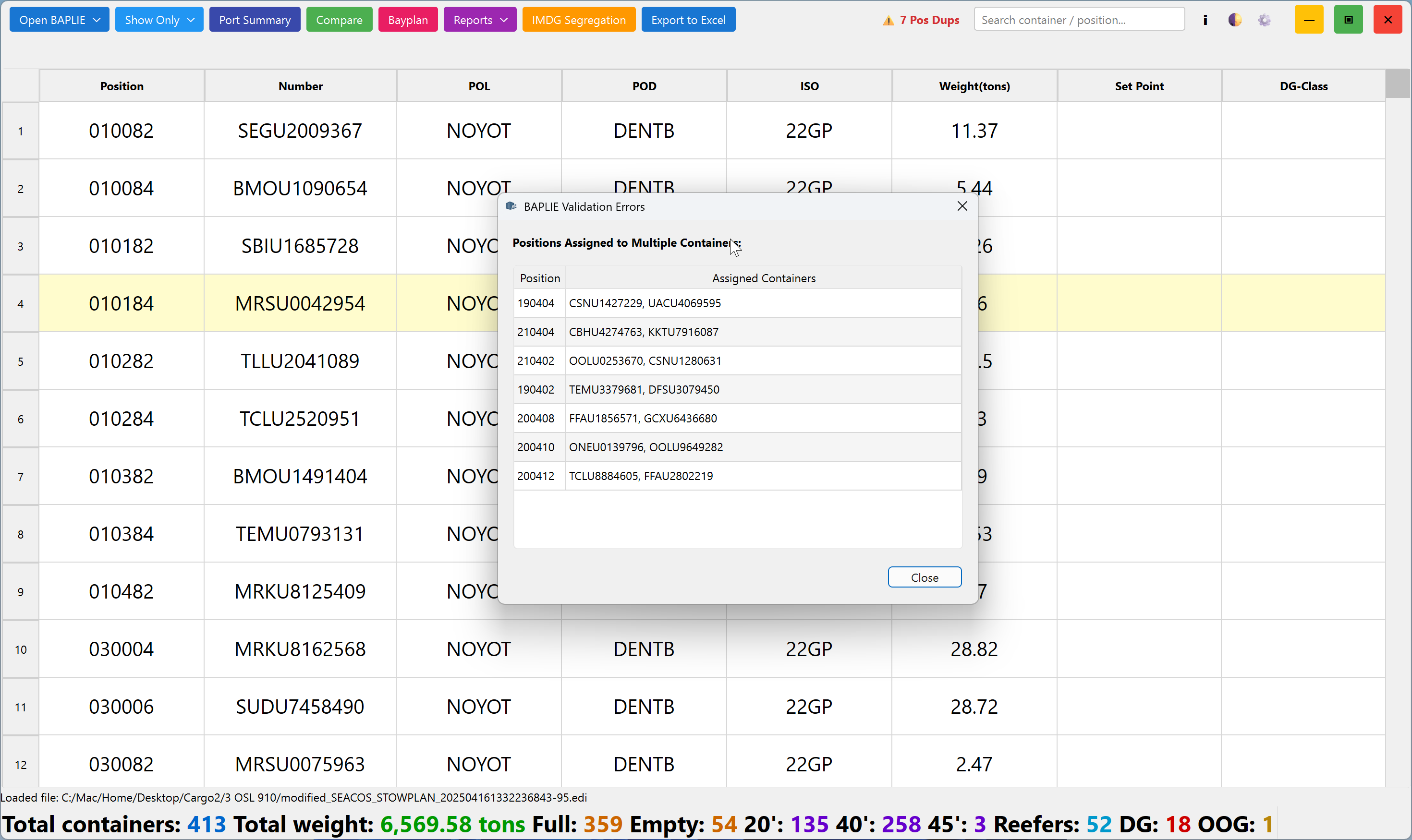
Task: Open settings via the gear icon
Action: (x=1264, y=20)
